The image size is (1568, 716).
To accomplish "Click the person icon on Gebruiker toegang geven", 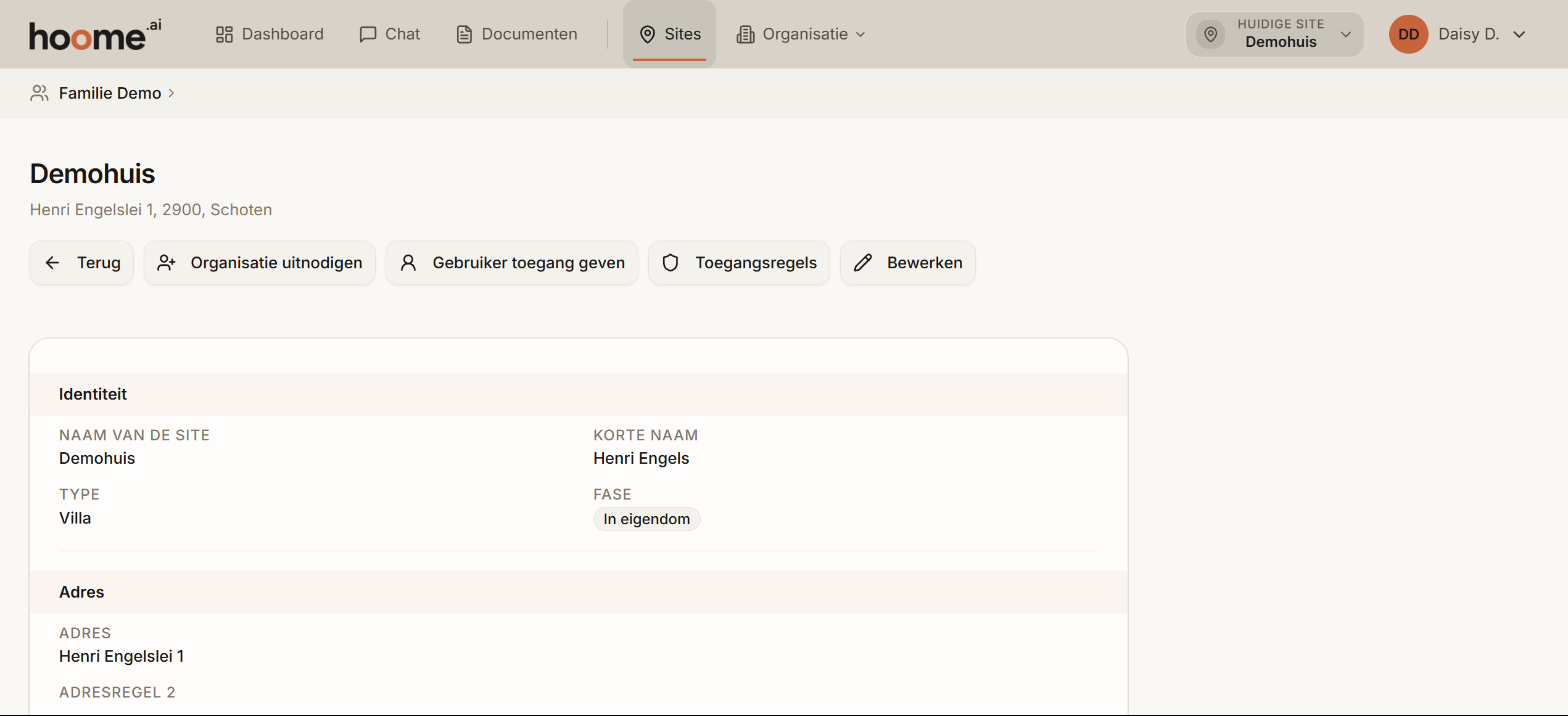I will [x=408, y=263].
